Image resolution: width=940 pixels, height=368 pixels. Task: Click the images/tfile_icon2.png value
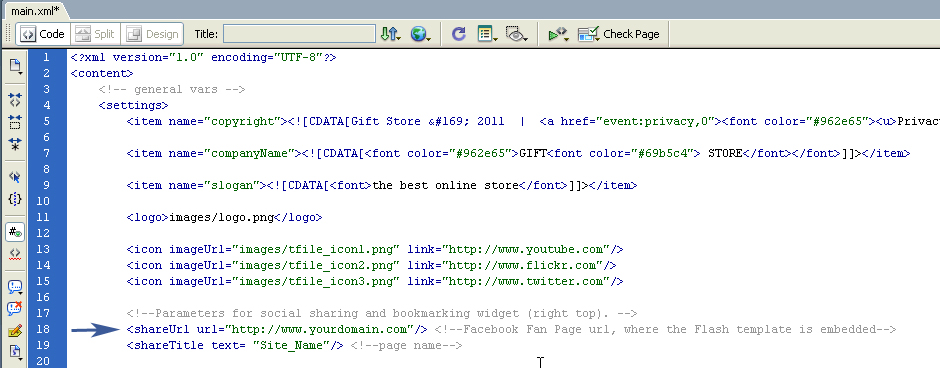click(315, 265)
